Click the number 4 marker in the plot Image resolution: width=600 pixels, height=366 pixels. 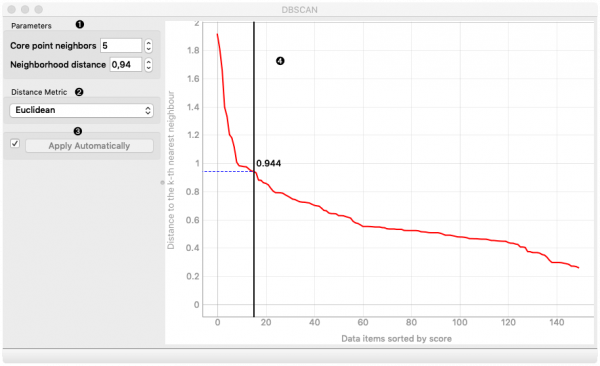280,61
